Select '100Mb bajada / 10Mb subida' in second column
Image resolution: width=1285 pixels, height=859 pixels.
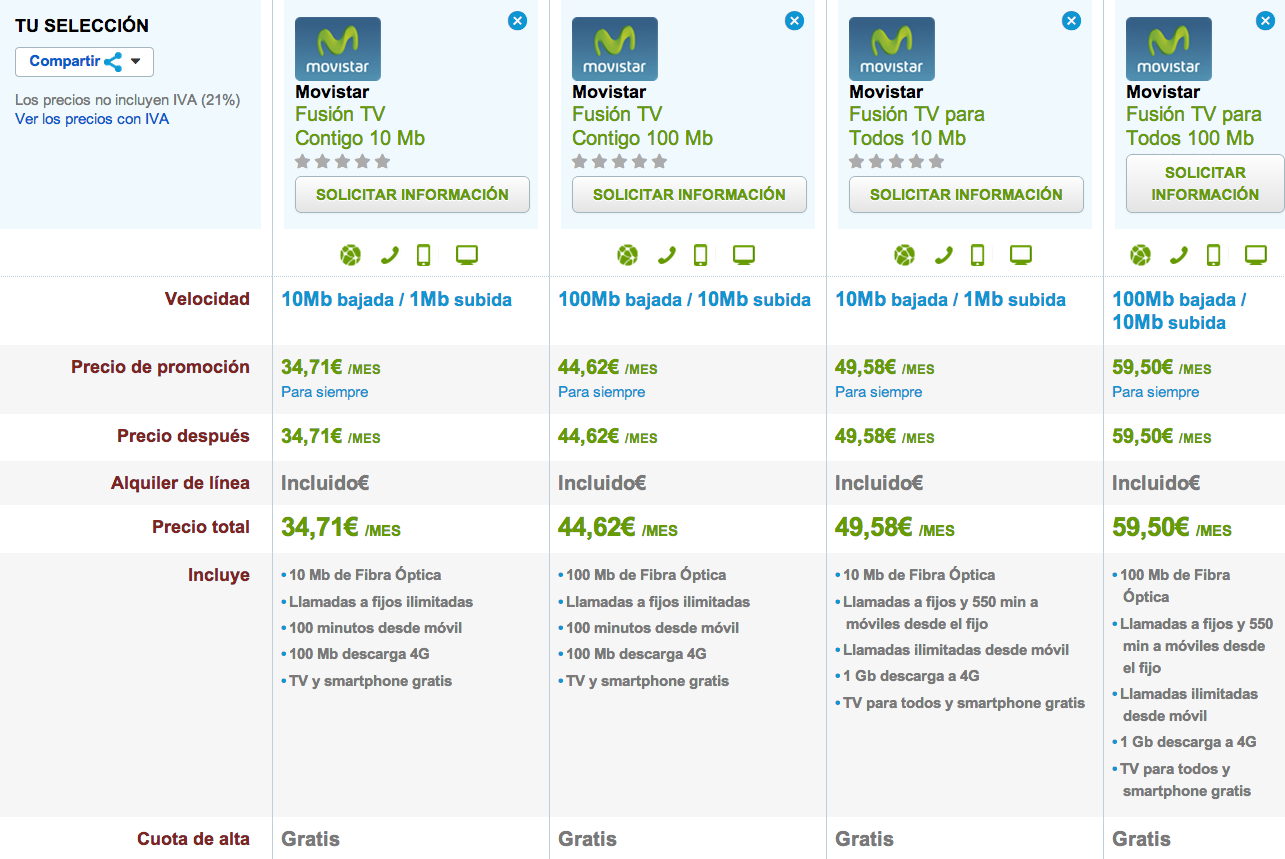tap(684, 299)
